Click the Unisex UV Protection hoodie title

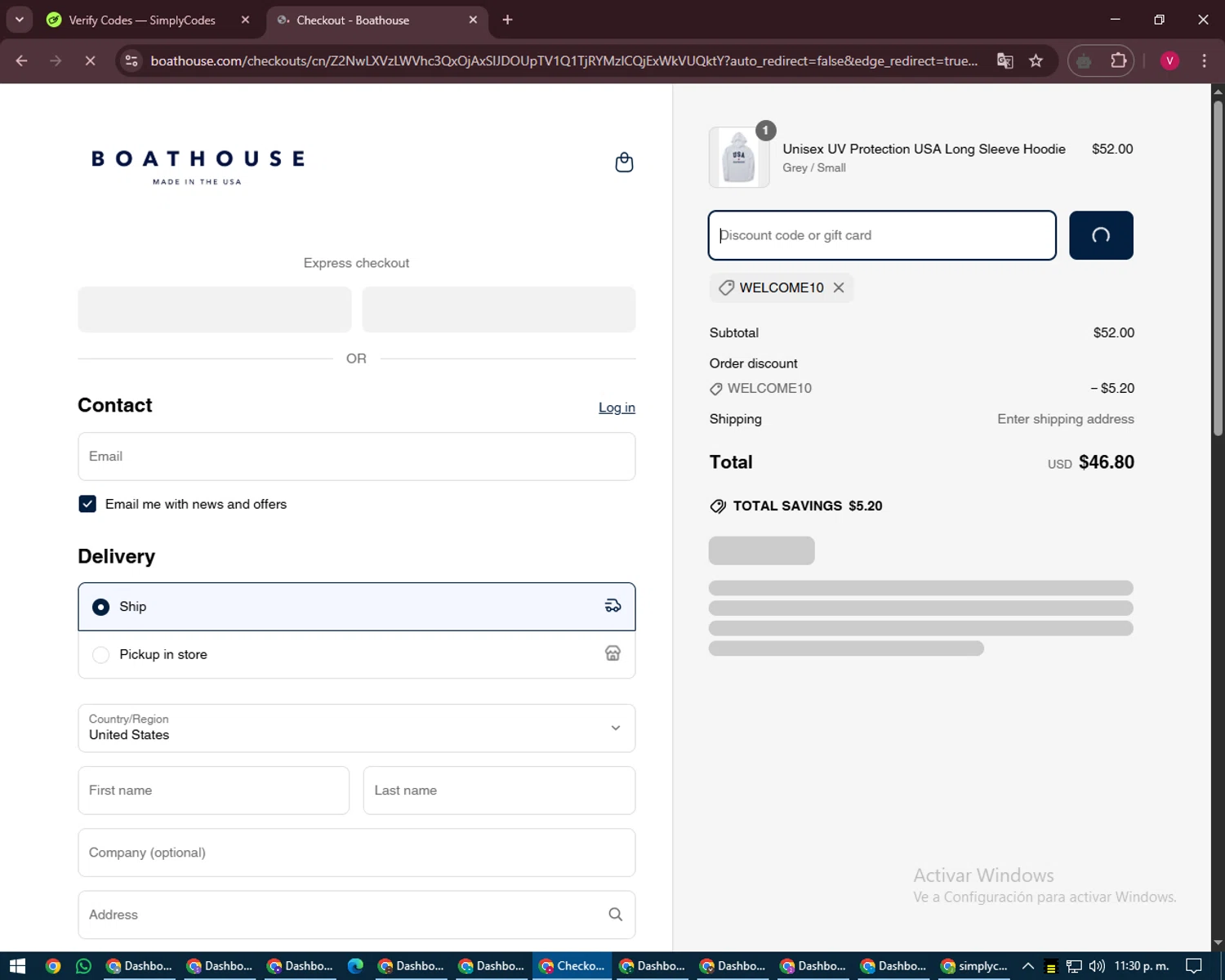(924, 149)
